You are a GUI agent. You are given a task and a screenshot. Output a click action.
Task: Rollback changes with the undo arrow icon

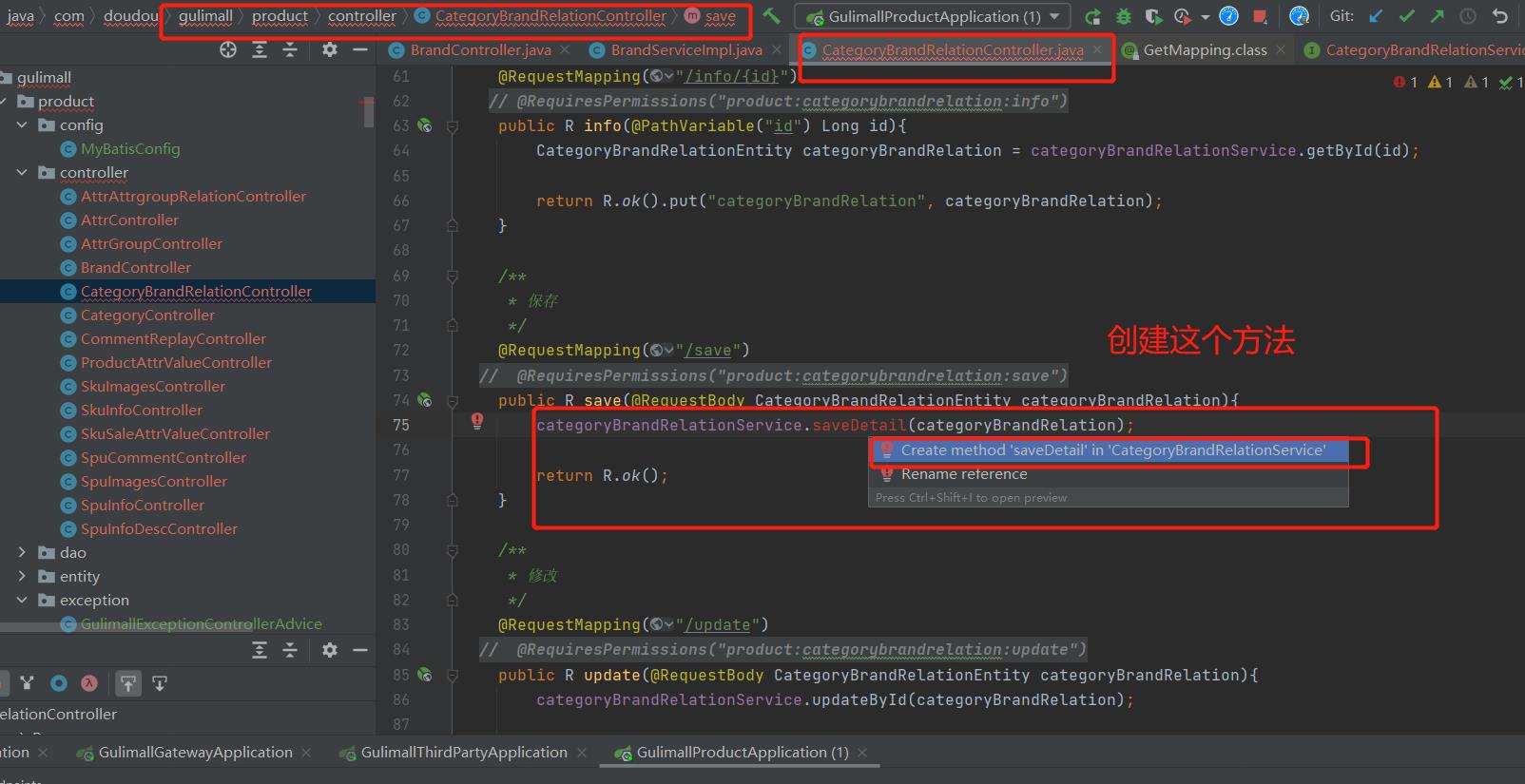1499,16
